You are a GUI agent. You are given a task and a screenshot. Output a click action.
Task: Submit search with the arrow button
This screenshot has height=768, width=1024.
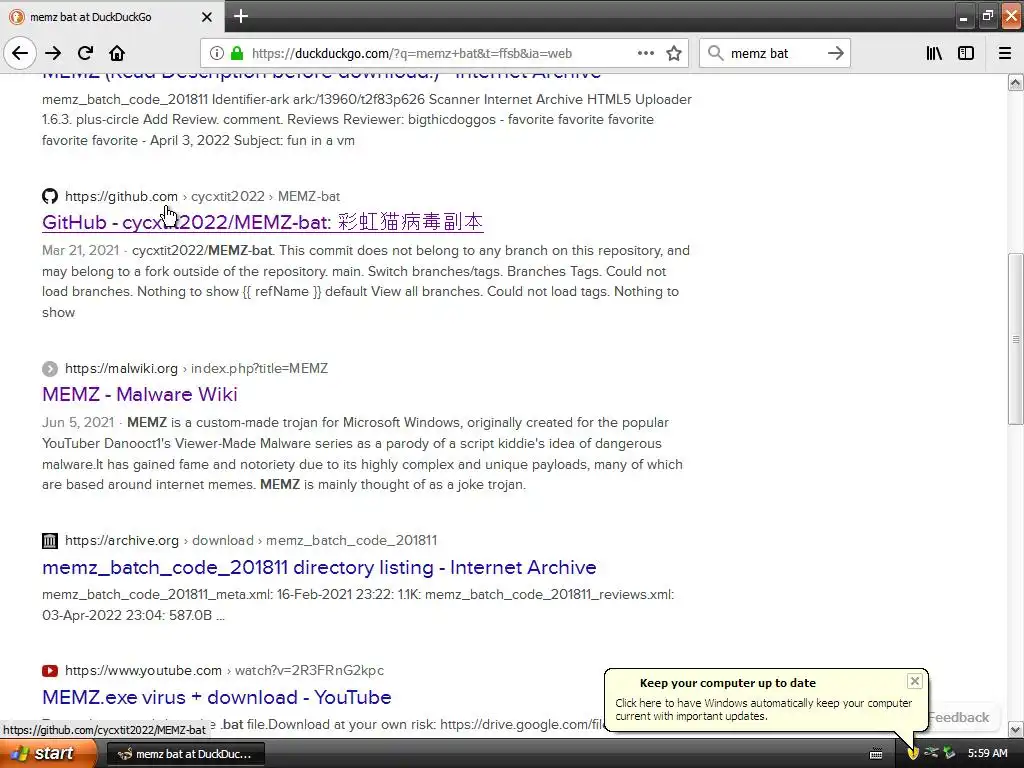click(x=835, y=53)
